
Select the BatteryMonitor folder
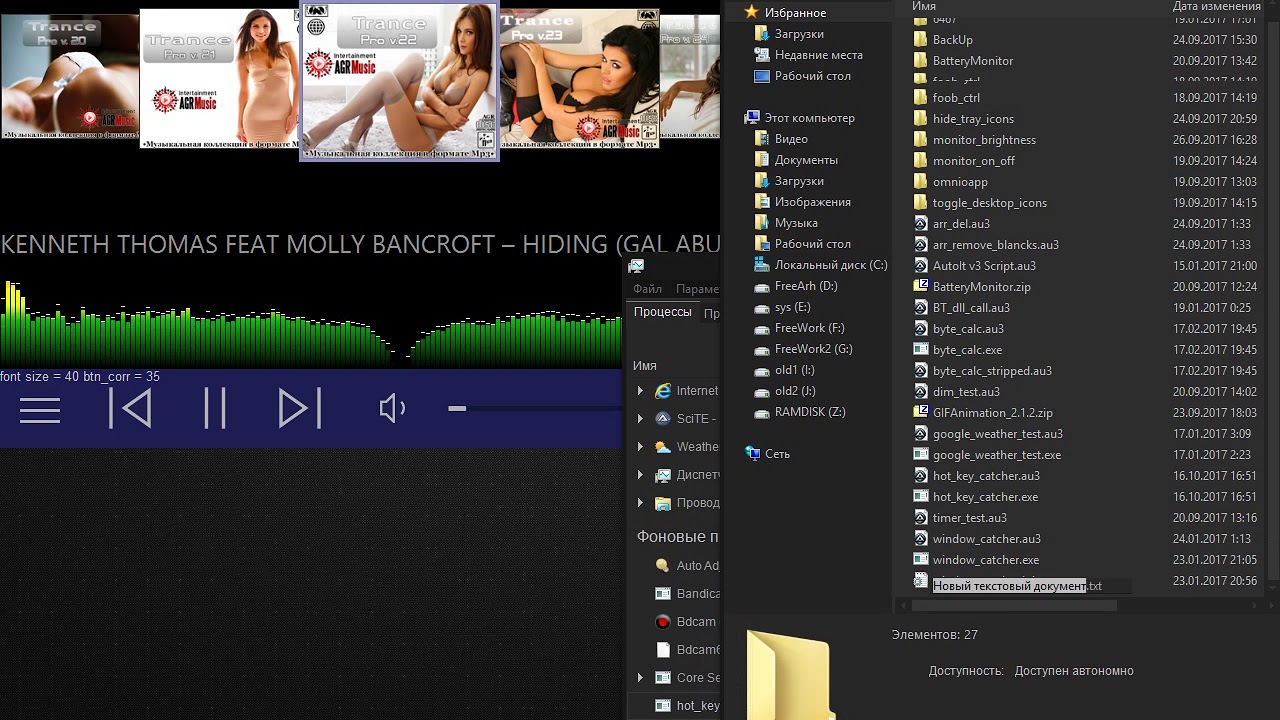[x=963, y=61]
